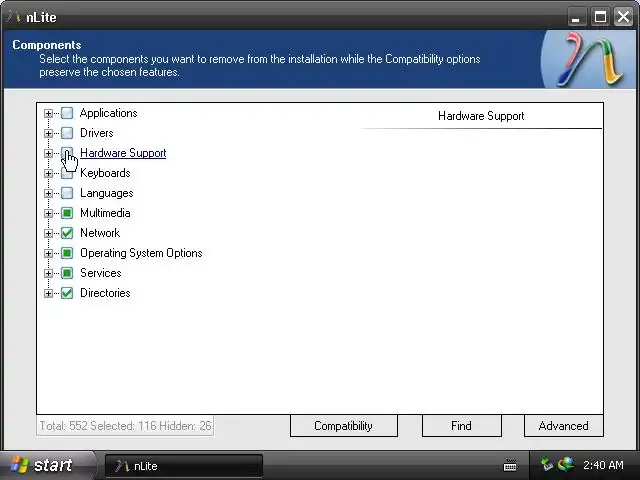
Task: Close the nLite window
Action: click(624, 17)
